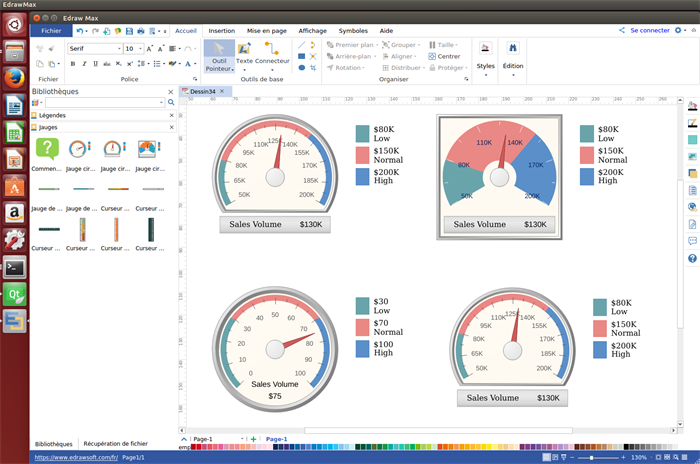Click the help question mark icon in right sidebar
The height and width of the screenshot is (464, 700).
point(692,259)
